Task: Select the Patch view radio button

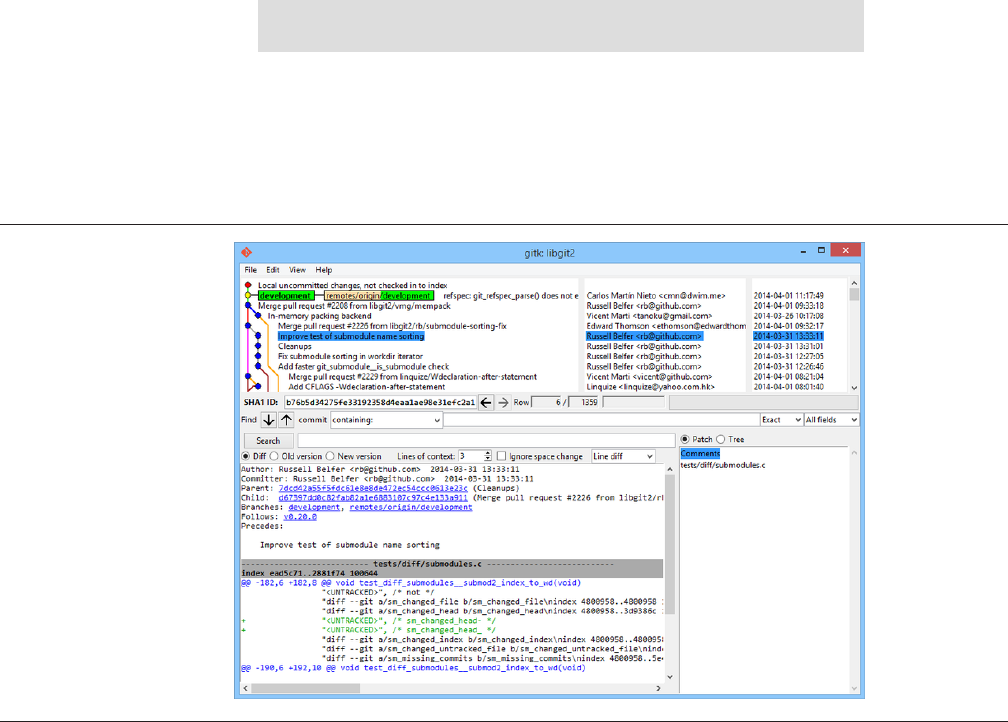Action: pos(685,439)
